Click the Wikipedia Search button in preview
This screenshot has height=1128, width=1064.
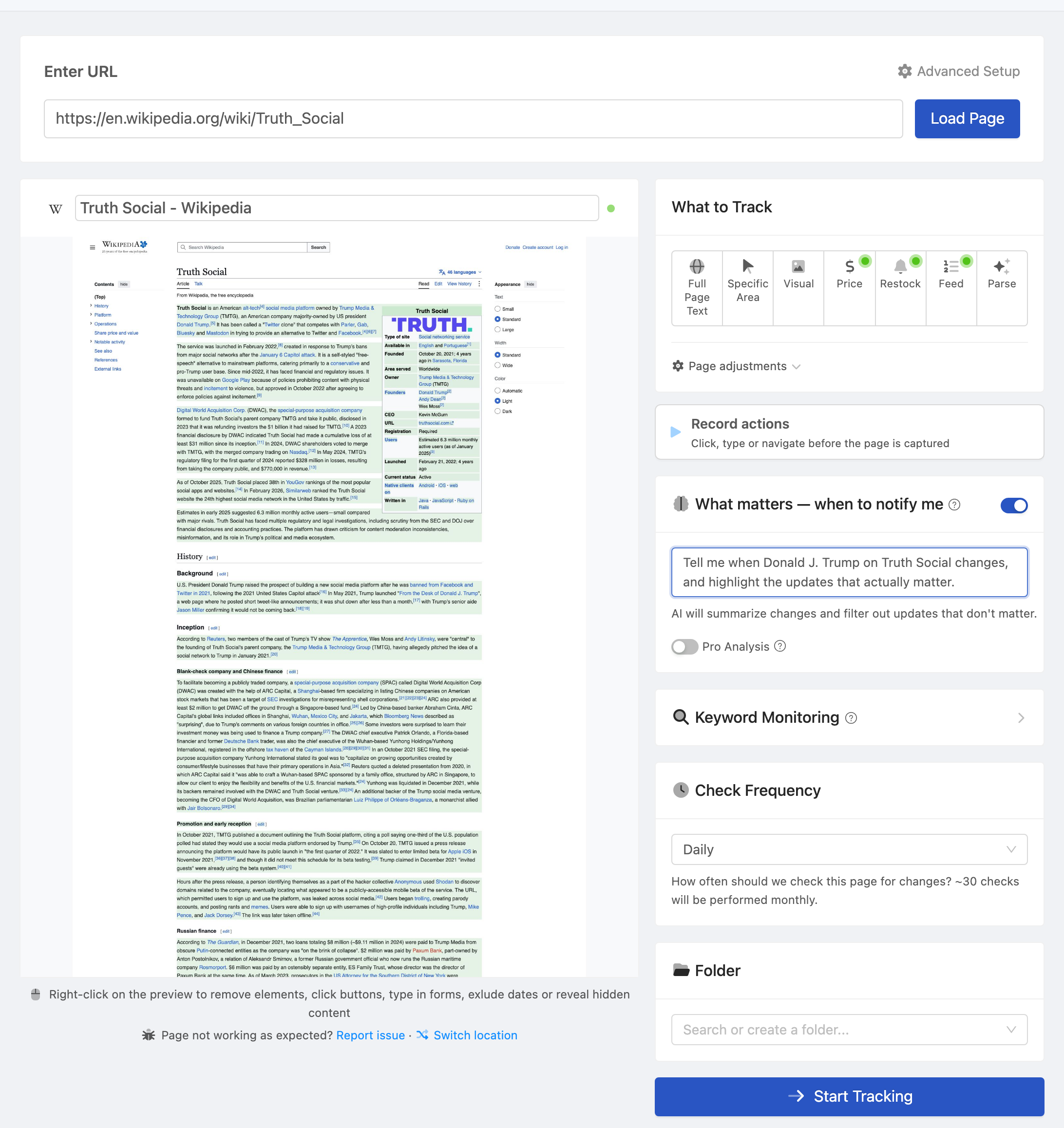318,247
